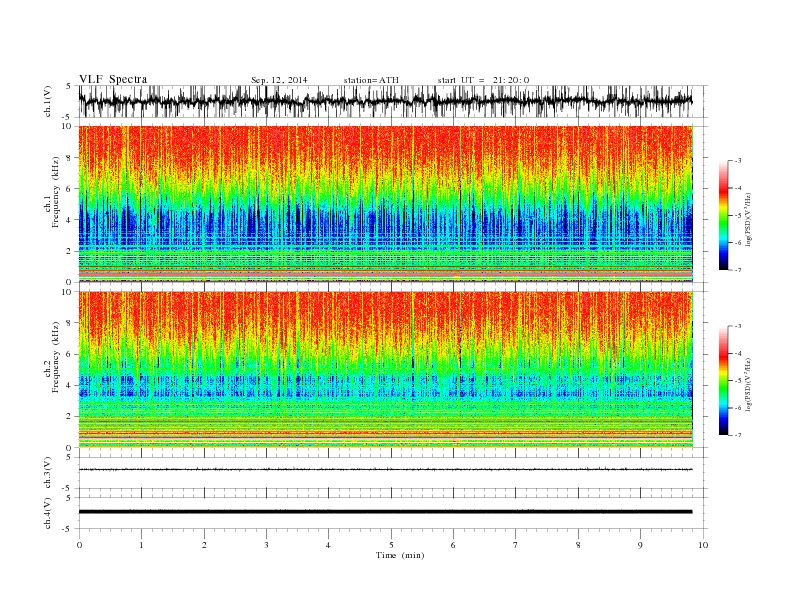The image size is (792, 612).
Task: Click the time axis tick label "1"
Action: click(141, 545)
